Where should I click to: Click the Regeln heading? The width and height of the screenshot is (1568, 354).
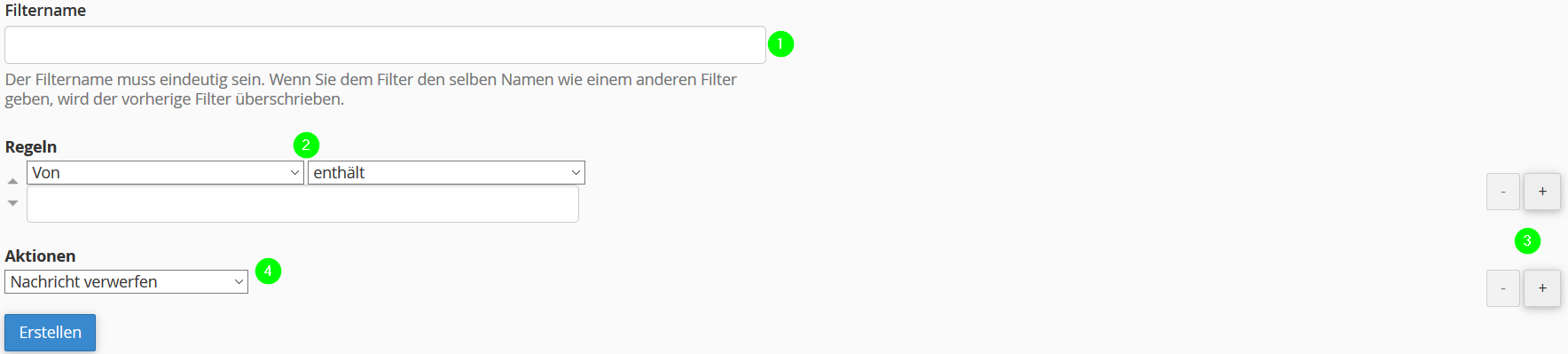[31, 147]
